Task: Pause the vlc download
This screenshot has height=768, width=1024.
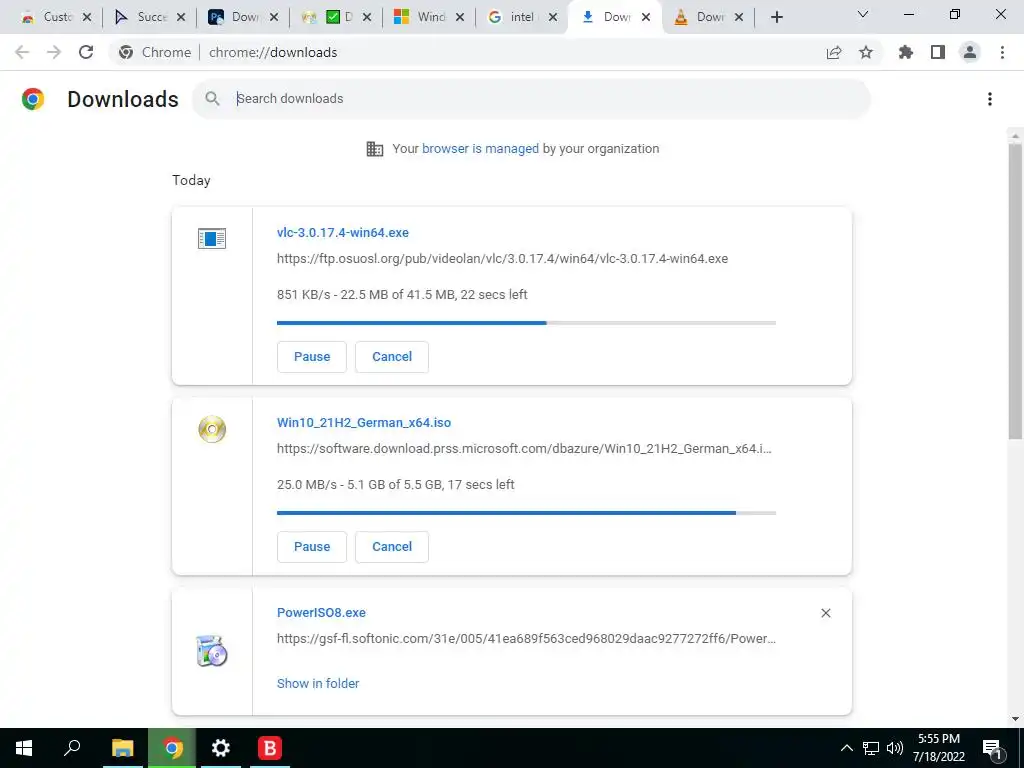Action: point(312,357)
